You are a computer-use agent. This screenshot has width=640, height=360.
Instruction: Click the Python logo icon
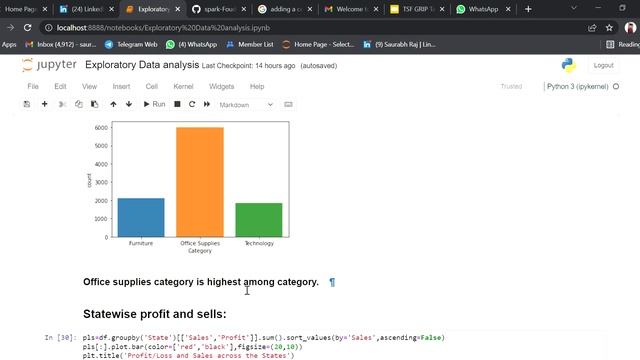(569, 65)
